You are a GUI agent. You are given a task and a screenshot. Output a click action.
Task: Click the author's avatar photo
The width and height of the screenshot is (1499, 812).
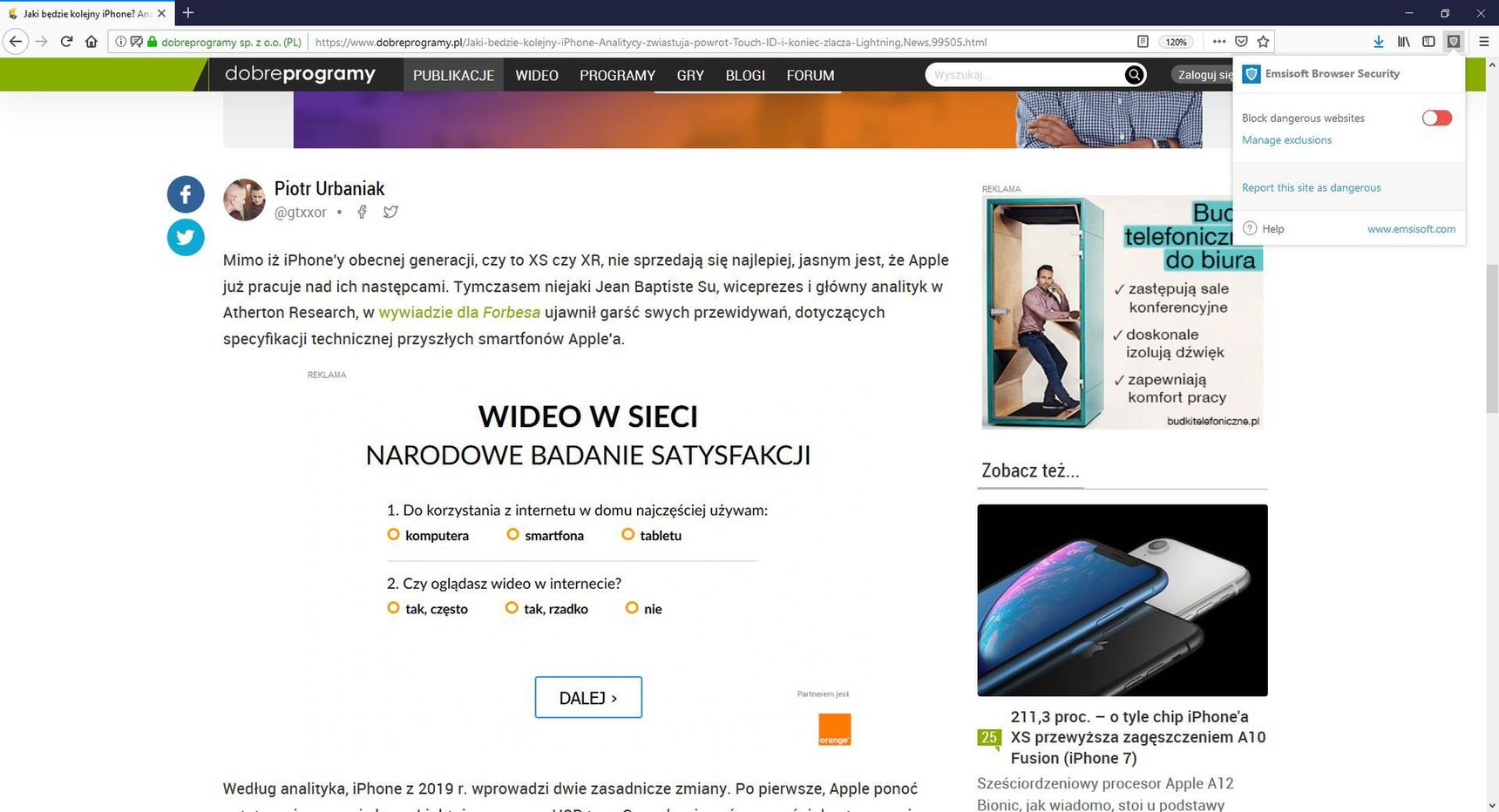pyautogui.click(x=244, y=200)
